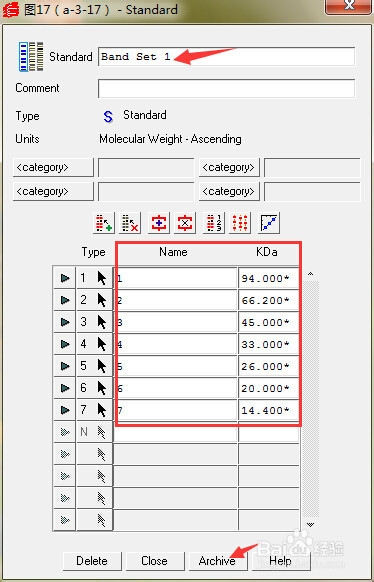Click the KDa cell showing 45.000
The image size is (374, 582).
[269, 322]
